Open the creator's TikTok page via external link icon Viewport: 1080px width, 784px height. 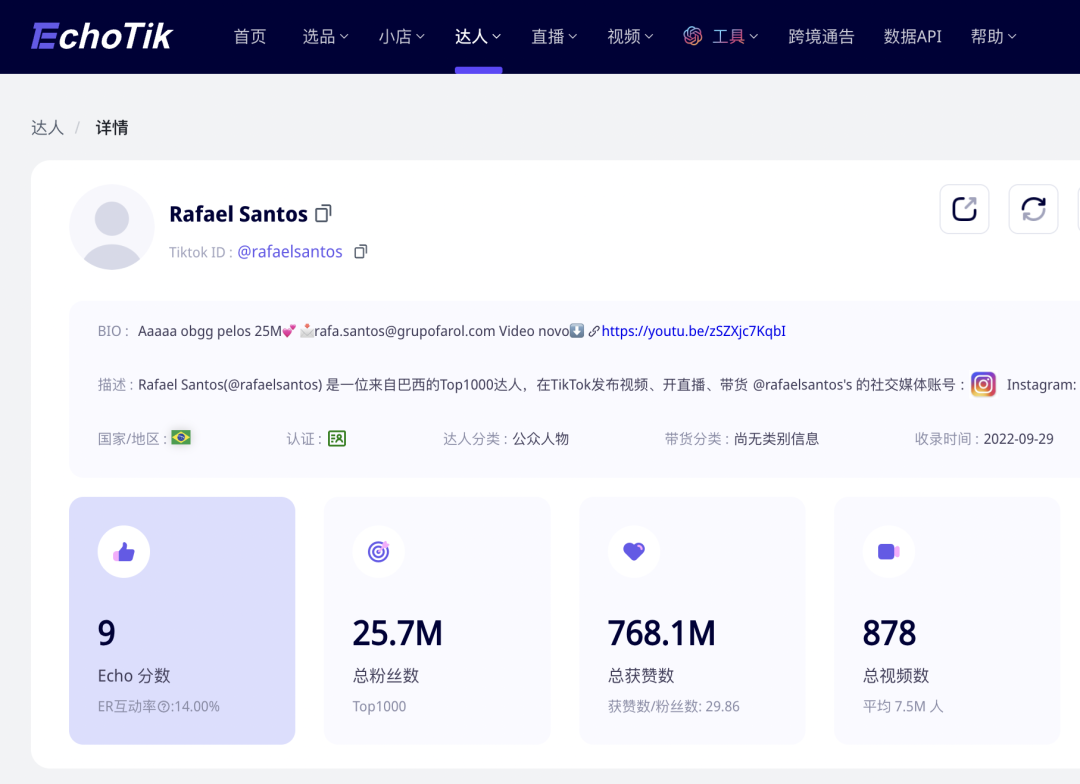(964, 209)
